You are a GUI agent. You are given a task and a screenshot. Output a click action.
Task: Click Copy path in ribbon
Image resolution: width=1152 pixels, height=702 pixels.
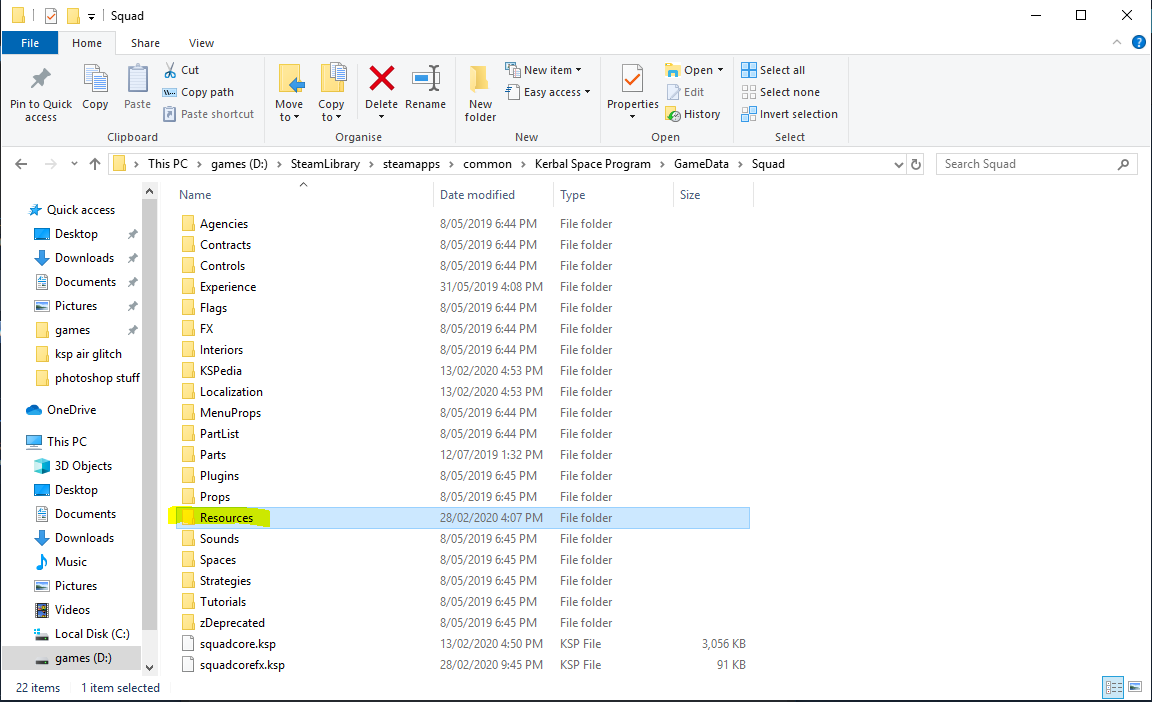(198, 92)
